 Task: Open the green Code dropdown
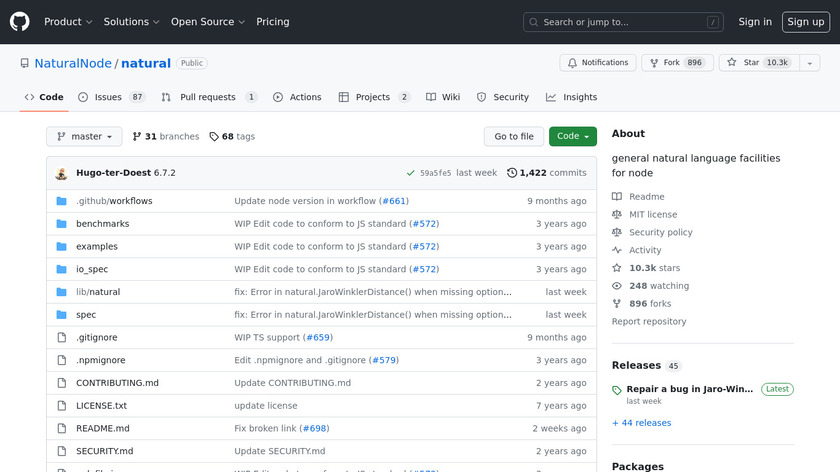pyautogui.click(x=572, y=137)
